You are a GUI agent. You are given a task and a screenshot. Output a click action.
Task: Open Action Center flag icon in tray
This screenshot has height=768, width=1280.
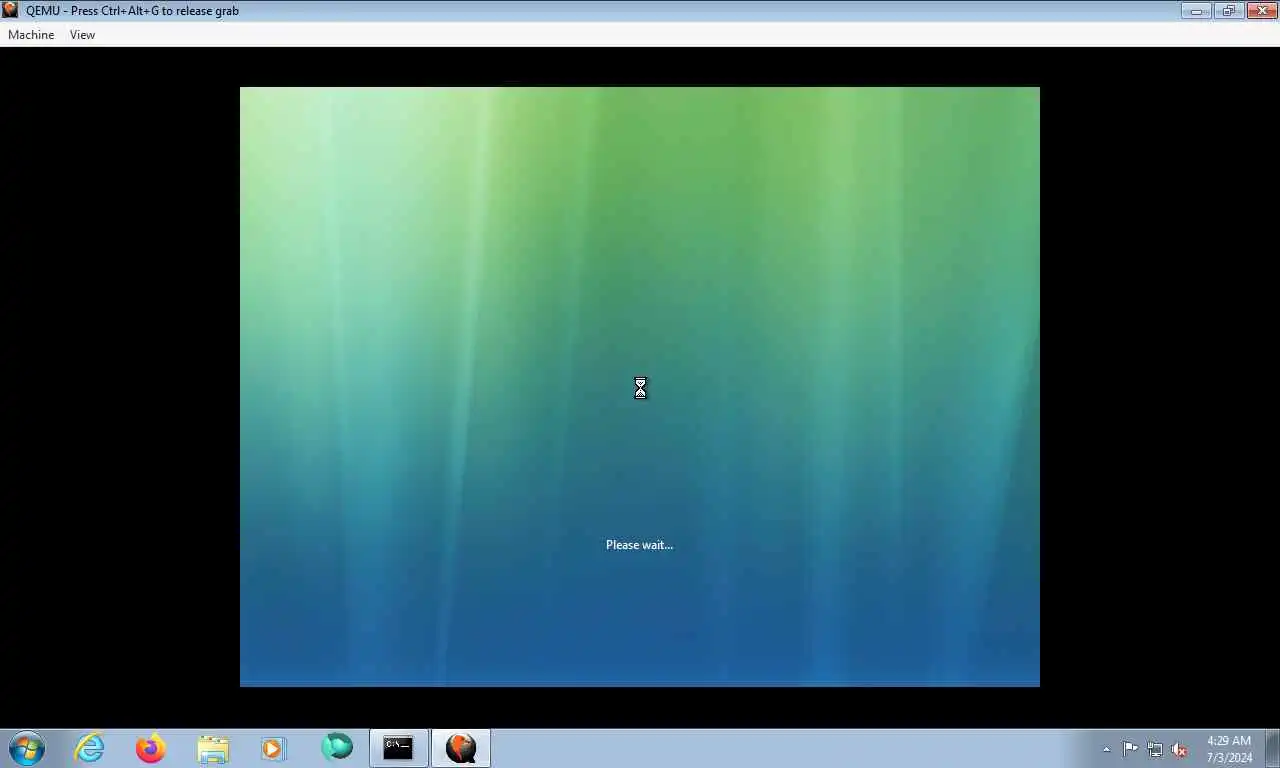pos(1131,749)
